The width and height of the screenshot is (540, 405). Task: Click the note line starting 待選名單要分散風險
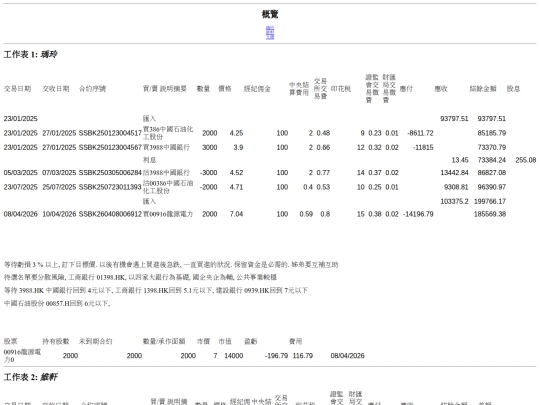click(x=140, y=277)
